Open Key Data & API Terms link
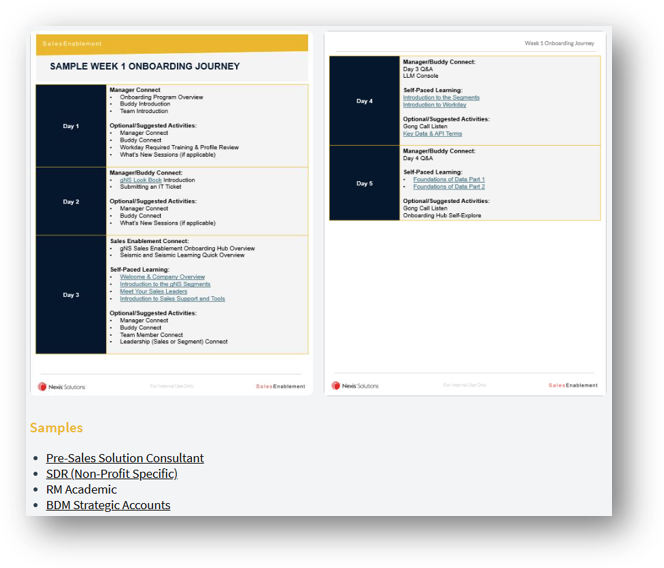The height and width of the screenshot is (568, 664). 432,133
